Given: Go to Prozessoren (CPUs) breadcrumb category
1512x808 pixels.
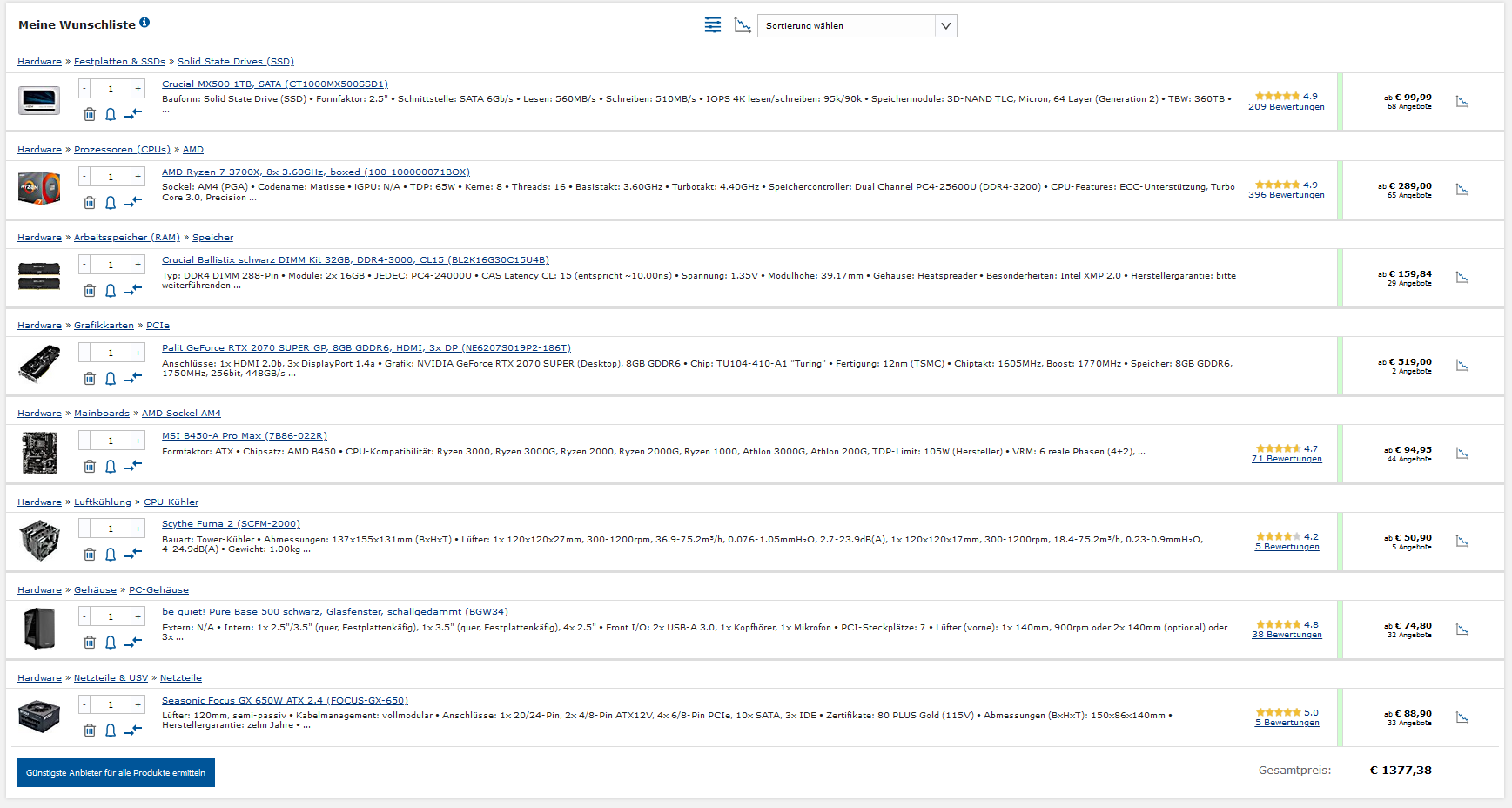Looking at the screenshot, I should pos(122,150).
